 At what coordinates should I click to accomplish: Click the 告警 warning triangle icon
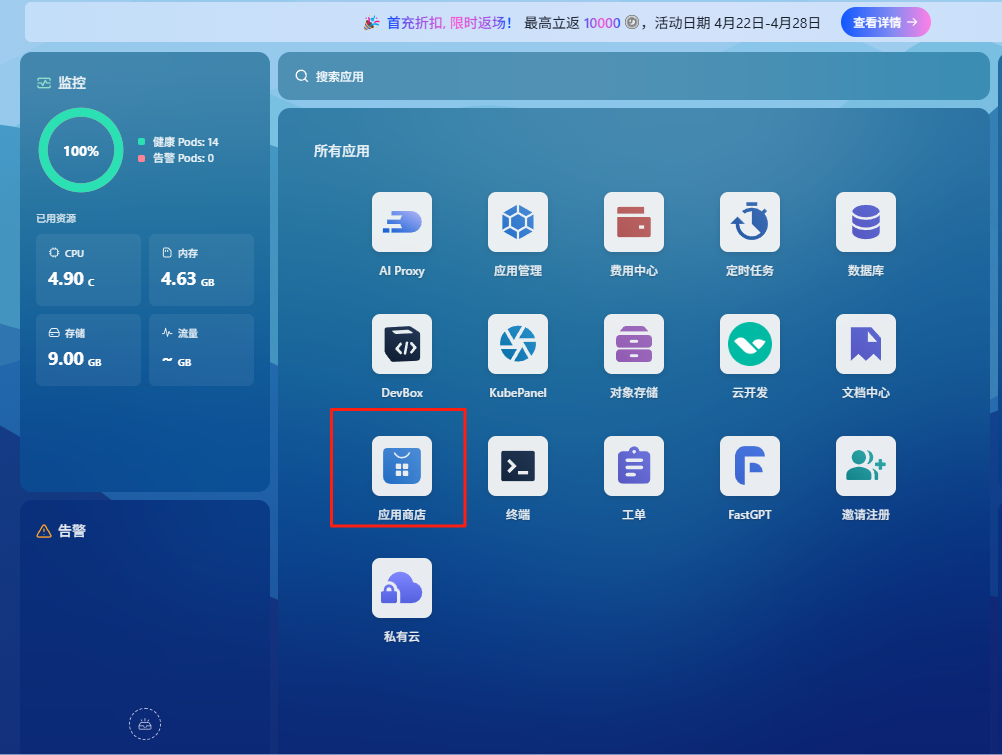(x=43, y=531)
